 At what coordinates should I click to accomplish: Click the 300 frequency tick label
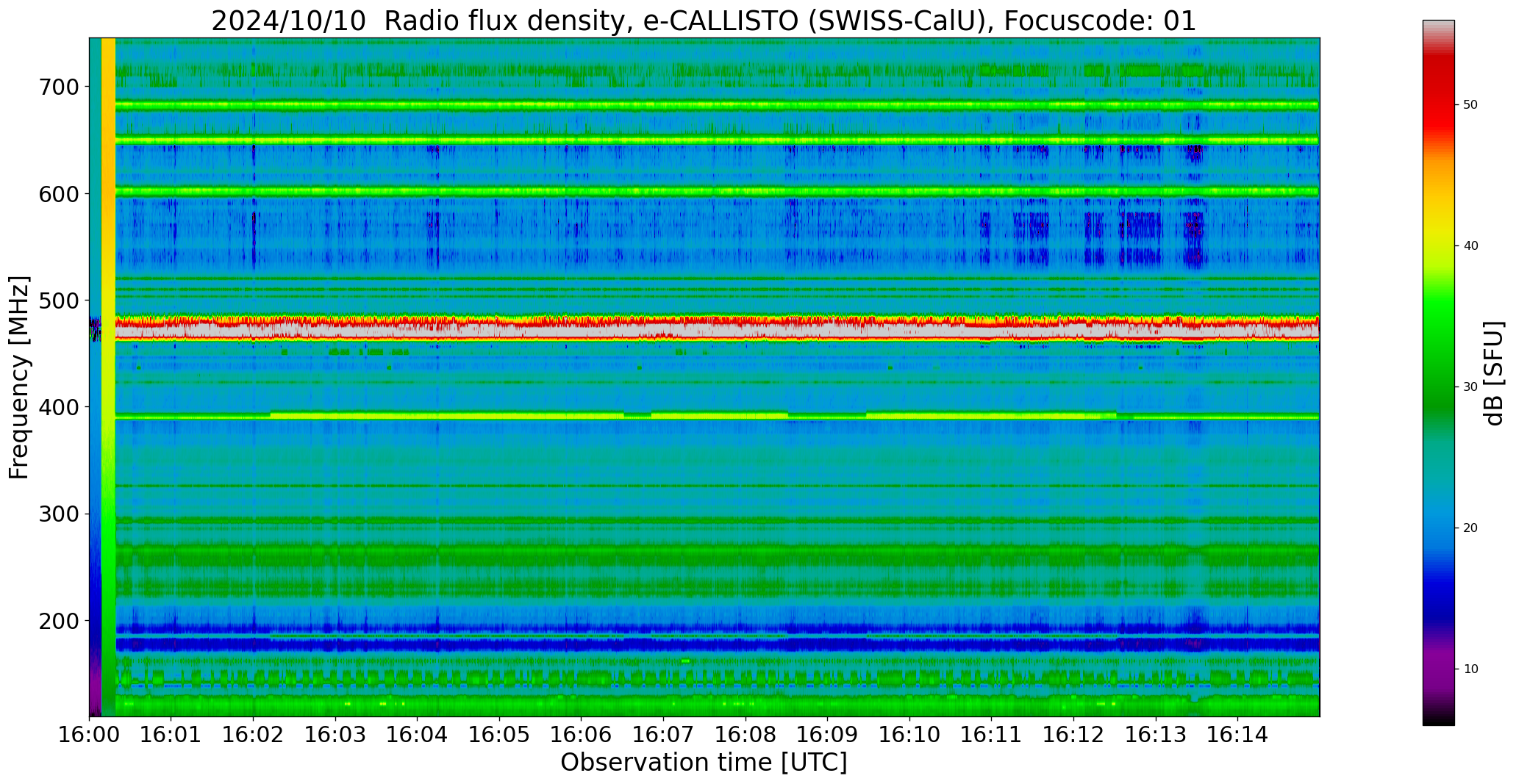coord(59,514)
